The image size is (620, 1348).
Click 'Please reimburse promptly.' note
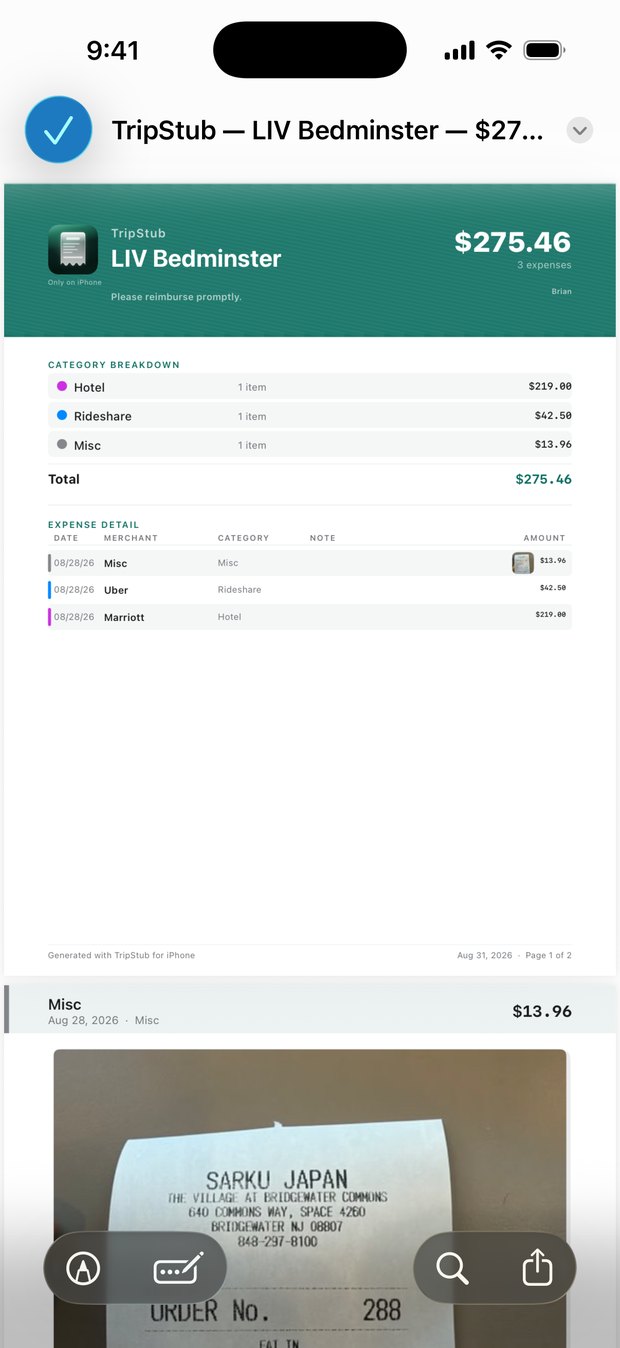(x=176, y=297)
